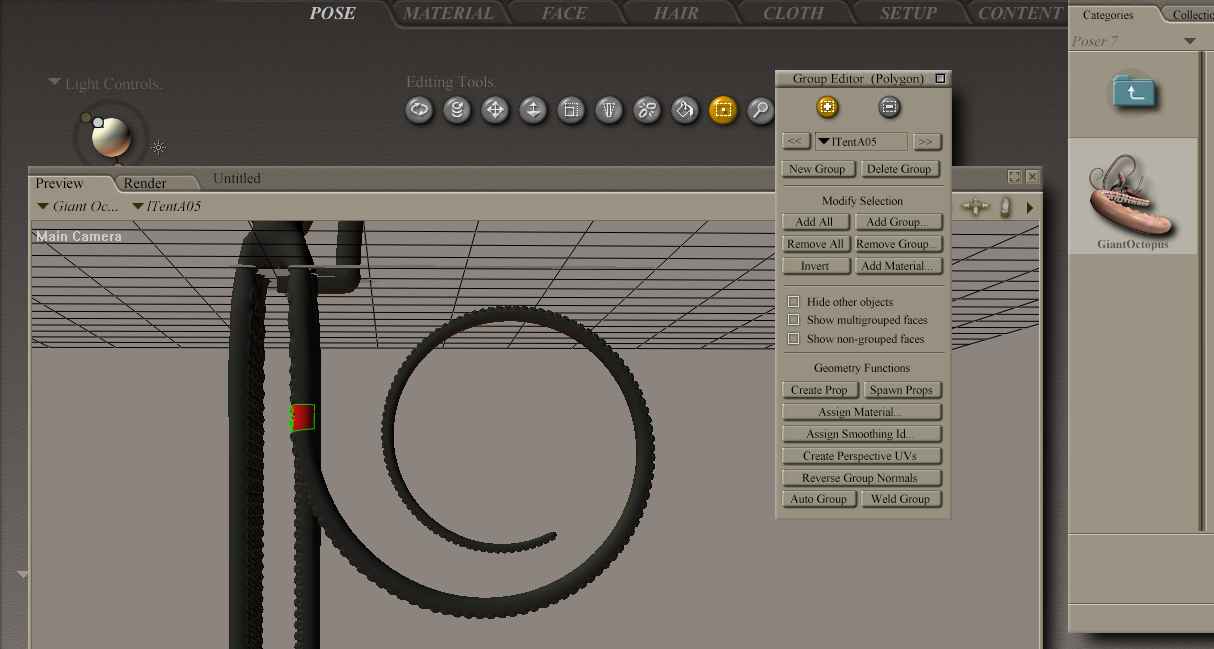
Task: Click the Remove All button
Action: pyautogui.click(x=814, y=244)
